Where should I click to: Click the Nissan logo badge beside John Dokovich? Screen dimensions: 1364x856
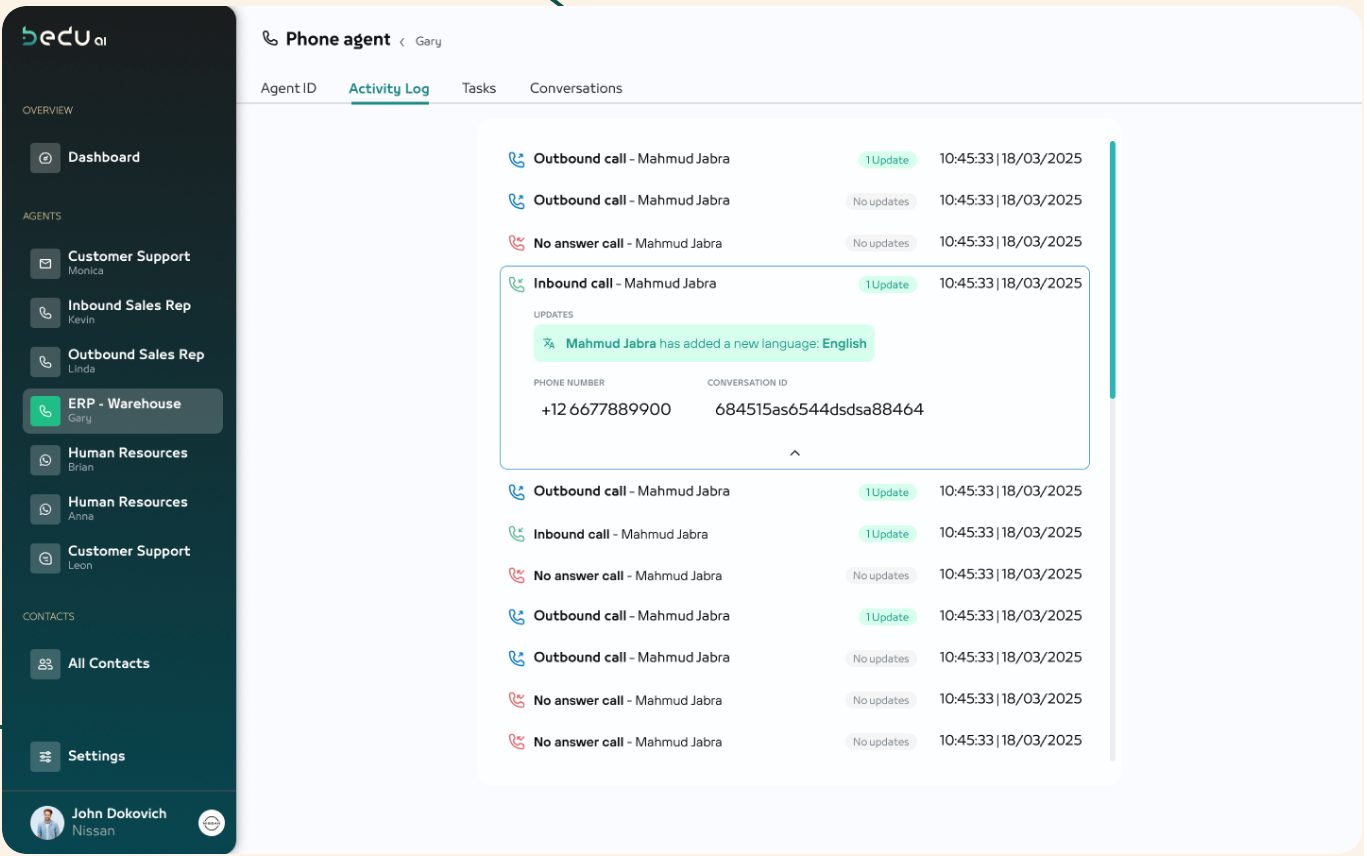(x=211, y=823)
